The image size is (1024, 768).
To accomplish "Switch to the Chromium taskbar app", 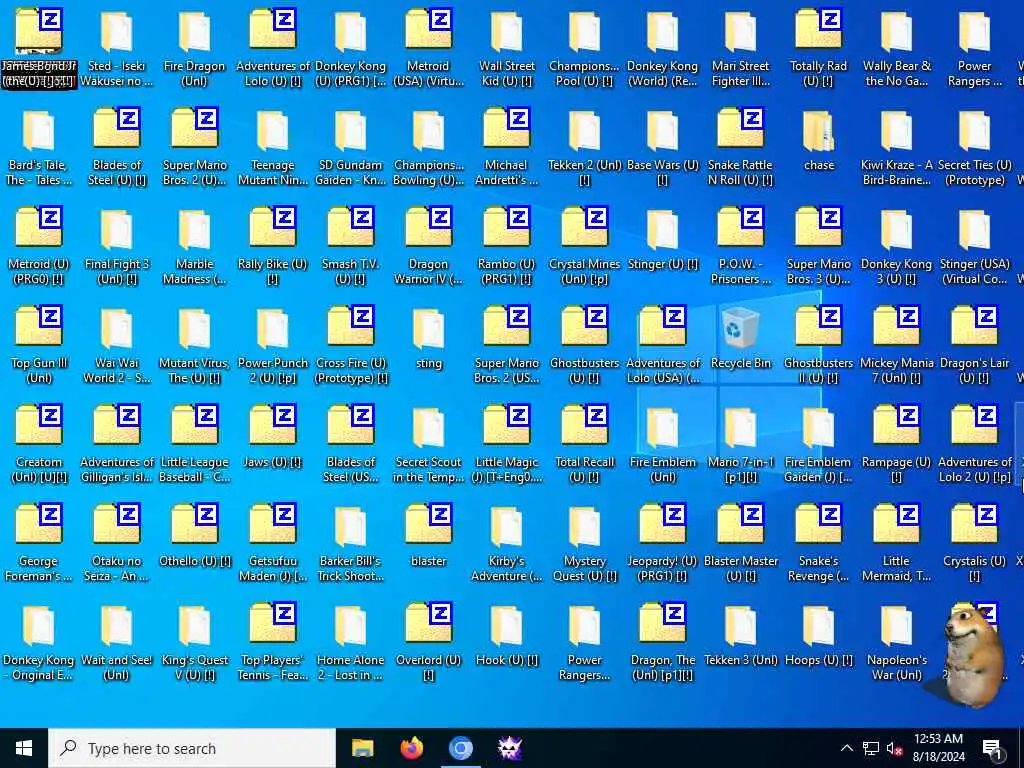I will (460, 748).
